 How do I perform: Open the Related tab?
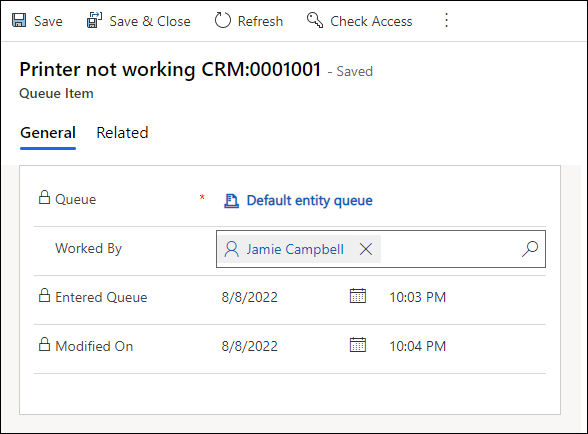(122, 133)
